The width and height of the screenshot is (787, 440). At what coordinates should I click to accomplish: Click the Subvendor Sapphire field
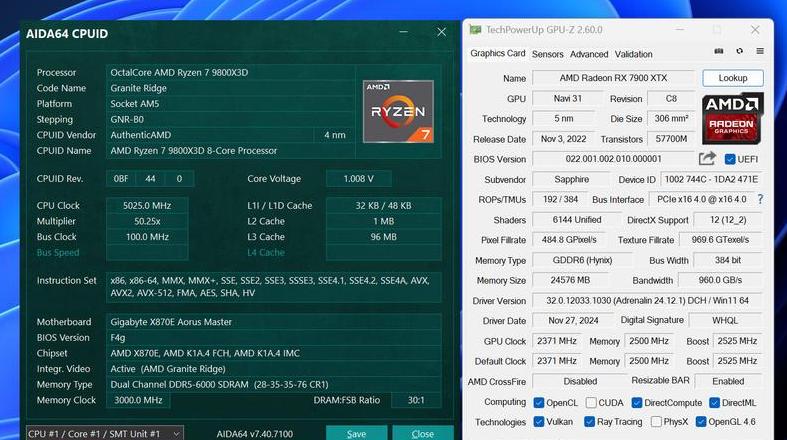[572, 180]
